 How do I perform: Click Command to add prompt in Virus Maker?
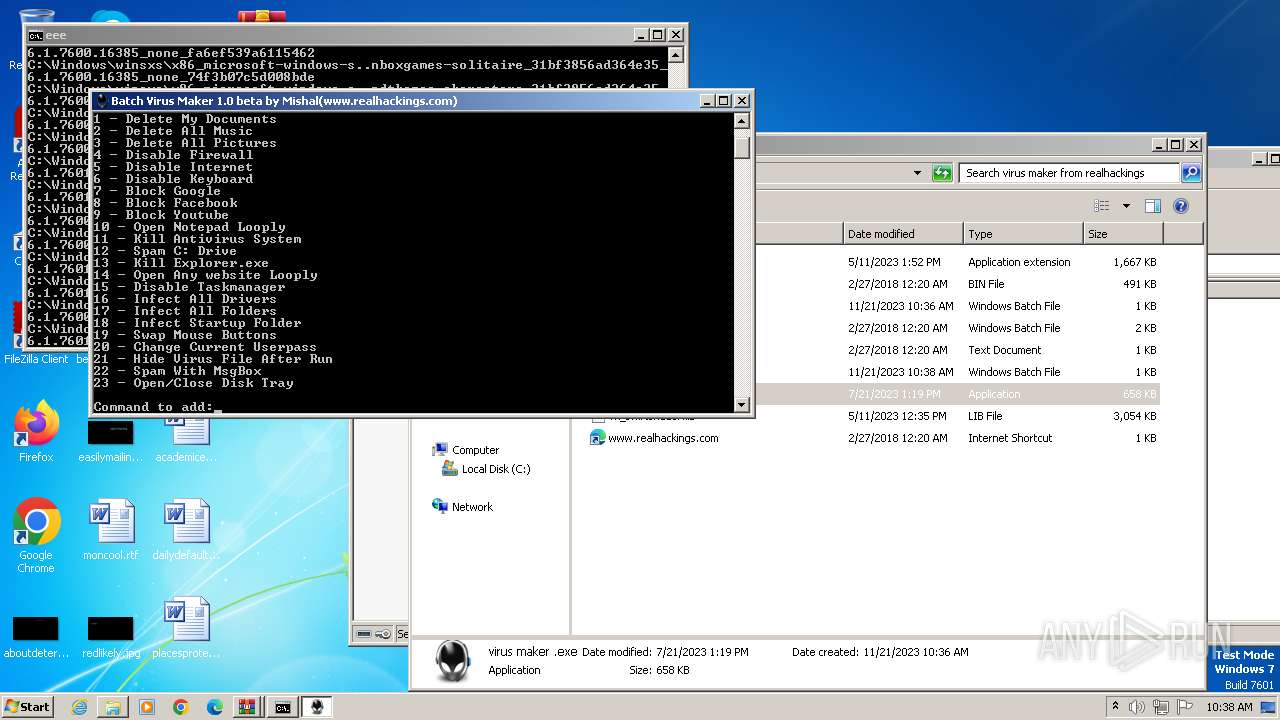(x=153, y=407)
